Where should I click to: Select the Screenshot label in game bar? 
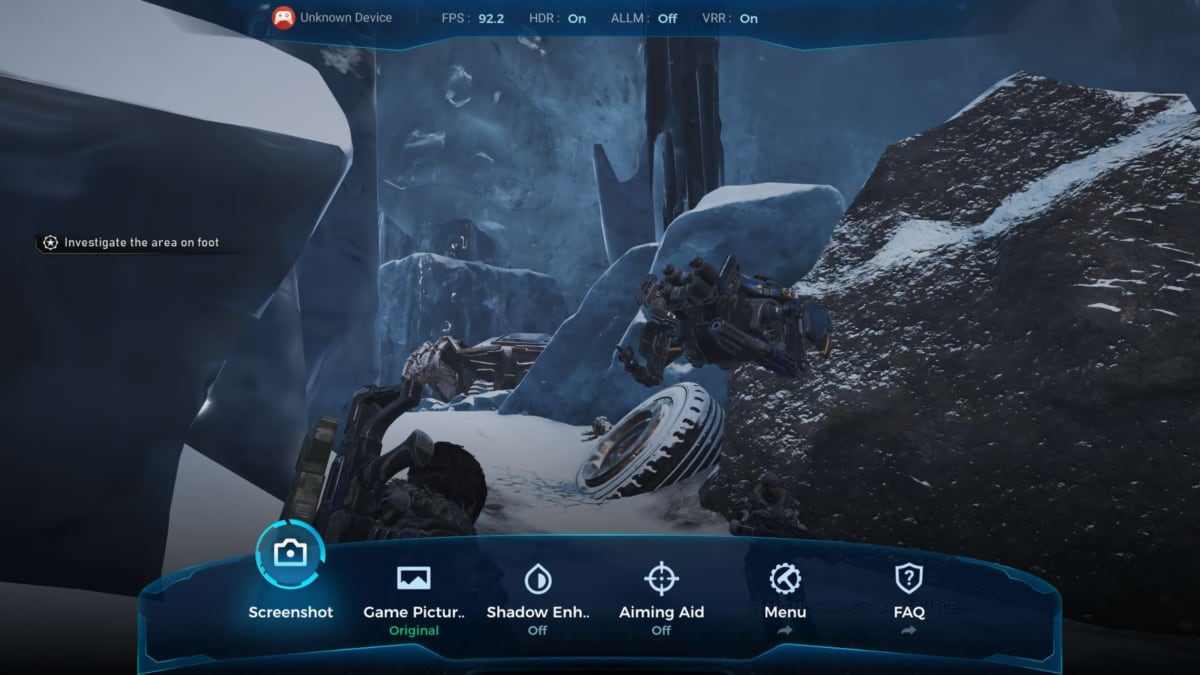point(290,612)
